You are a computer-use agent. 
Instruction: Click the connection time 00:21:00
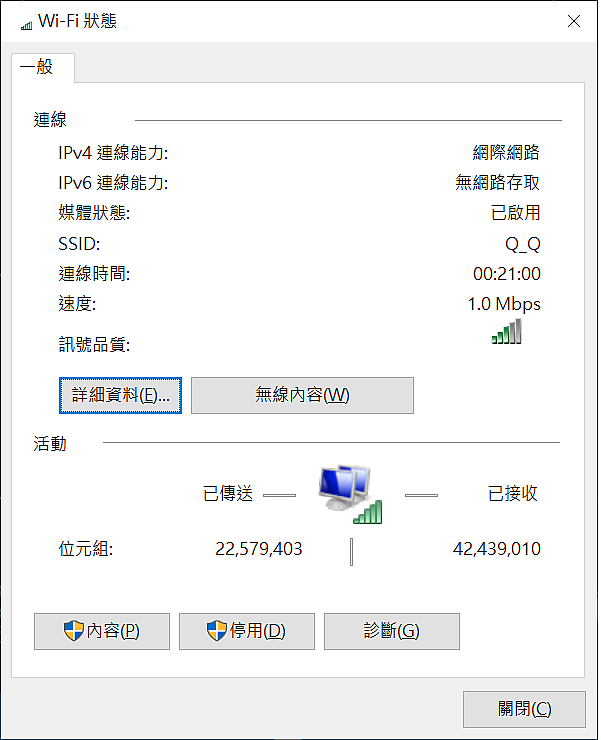[507, 274]
